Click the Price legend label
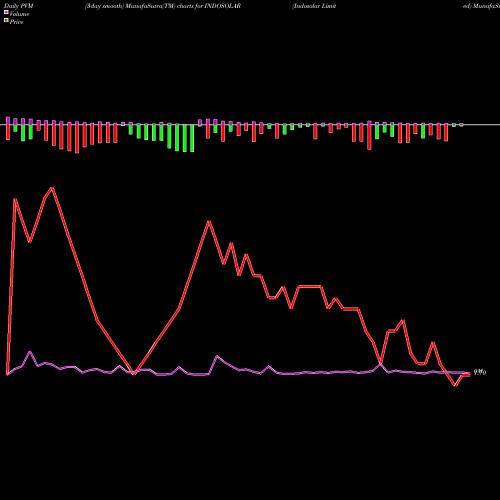500x500 pixels. 16,22
